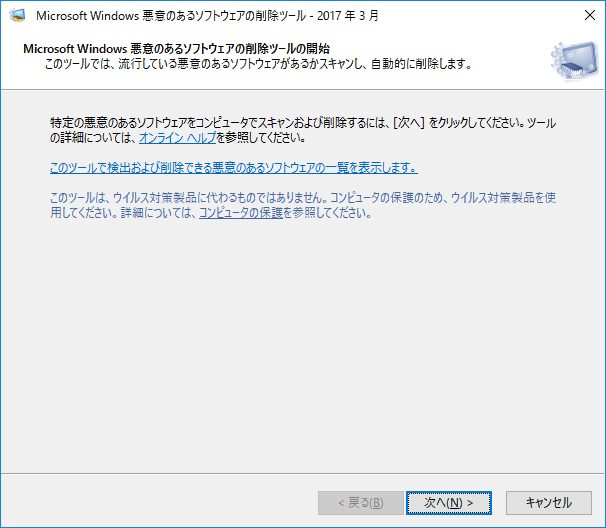Click the grey note starting 'このツールは、ウイルス対策製品'
This screenshot has height=528, width=606.
[x=303, y=205]
